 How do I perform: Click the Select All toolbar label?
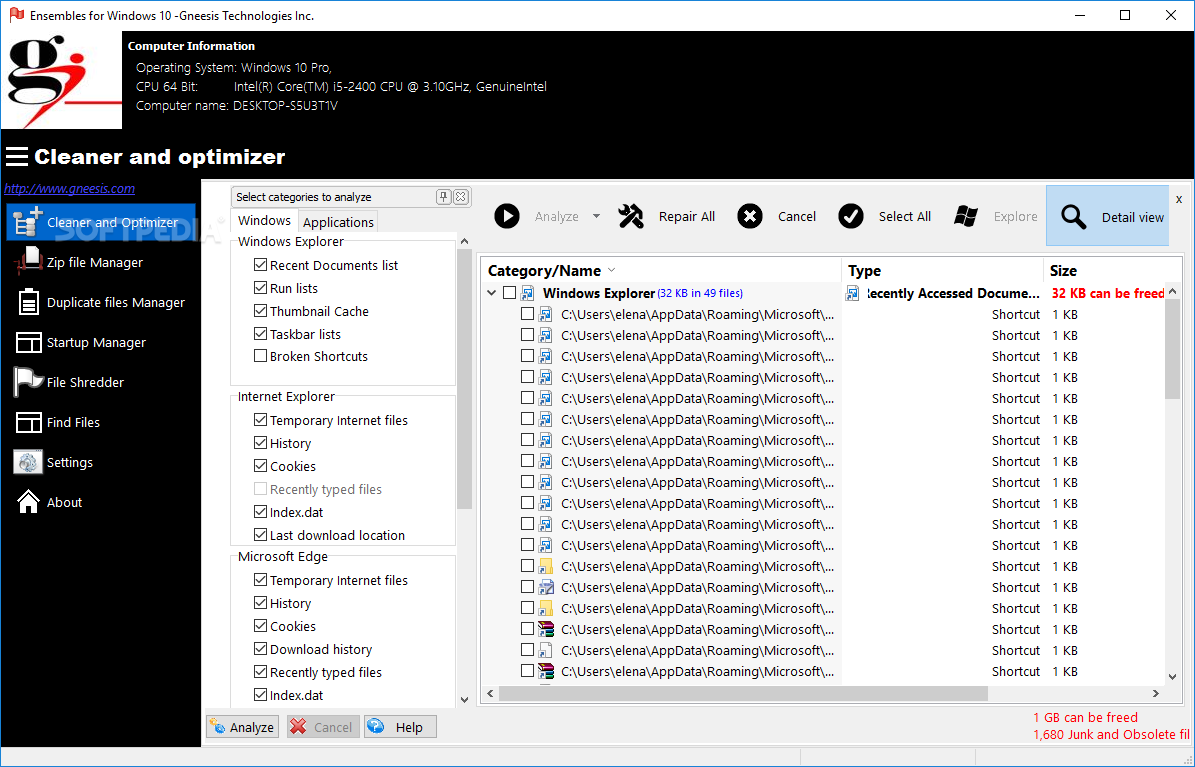click(905, 217)
